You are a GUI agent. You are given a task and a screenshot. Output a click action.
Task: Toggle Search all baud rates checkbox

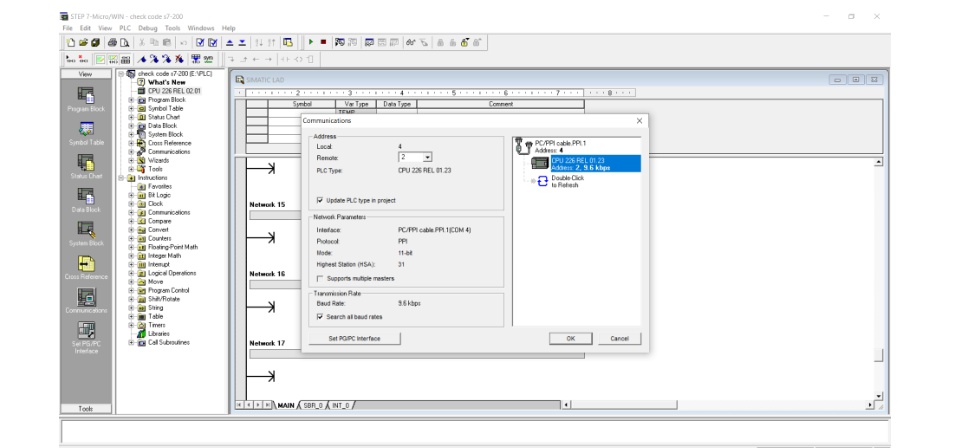click(x=320, y=317)
